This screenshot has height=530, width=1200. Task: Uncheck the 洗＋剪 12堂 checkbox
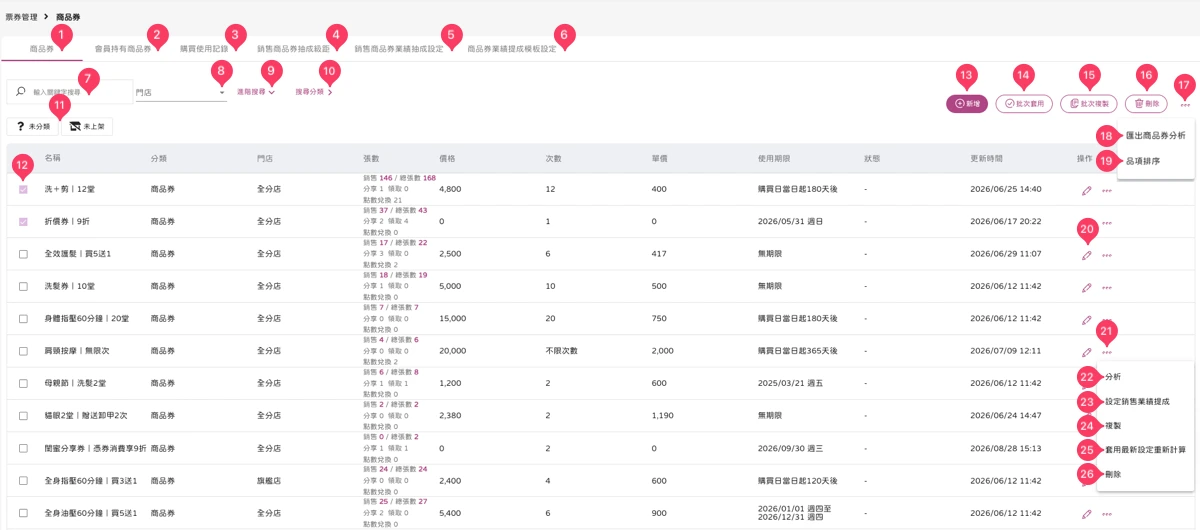click(23, 189)
